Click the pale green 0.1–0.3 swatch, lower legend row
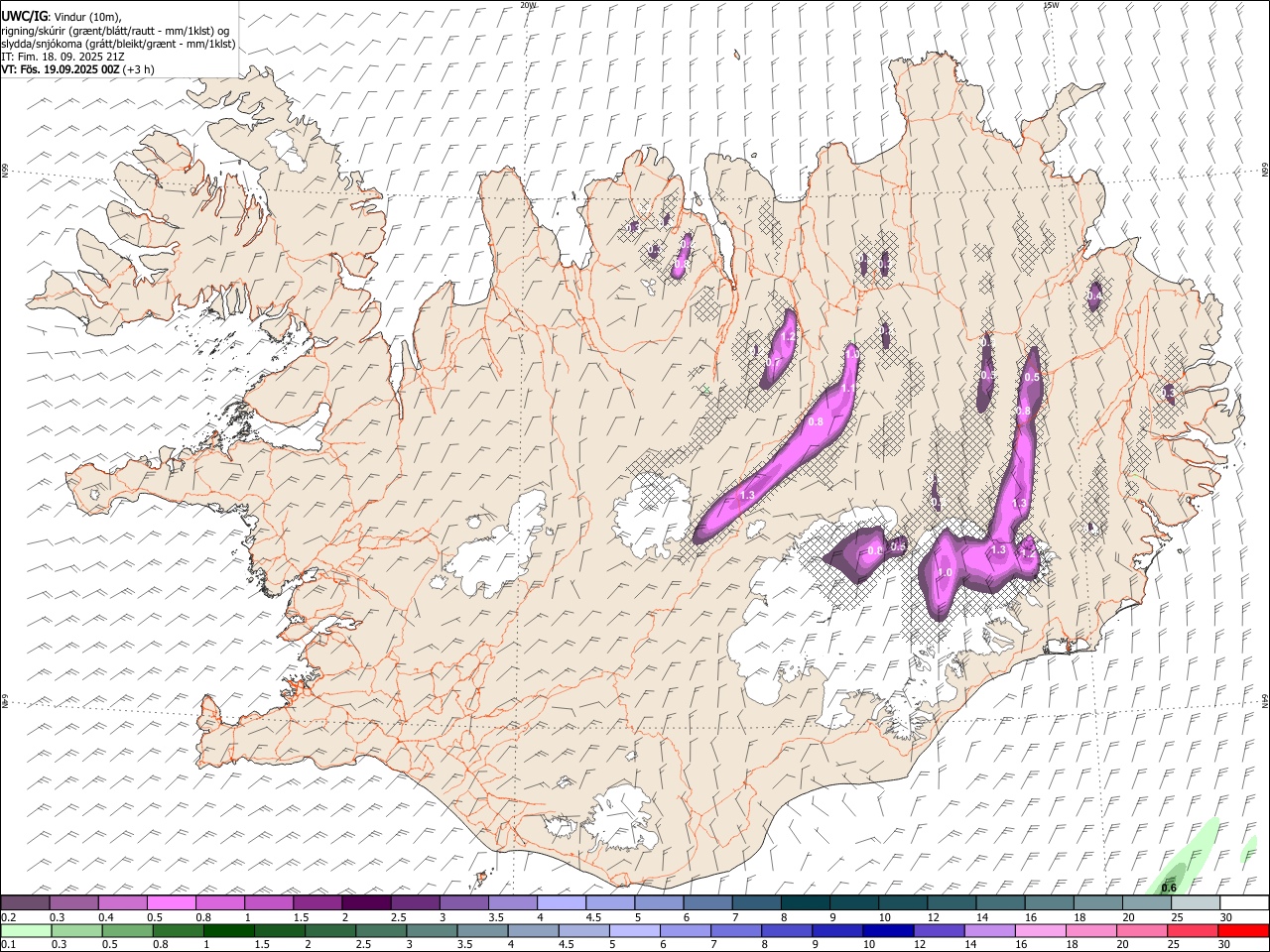Viewport: 1270px width, 952px height. (x=27, y=931)
